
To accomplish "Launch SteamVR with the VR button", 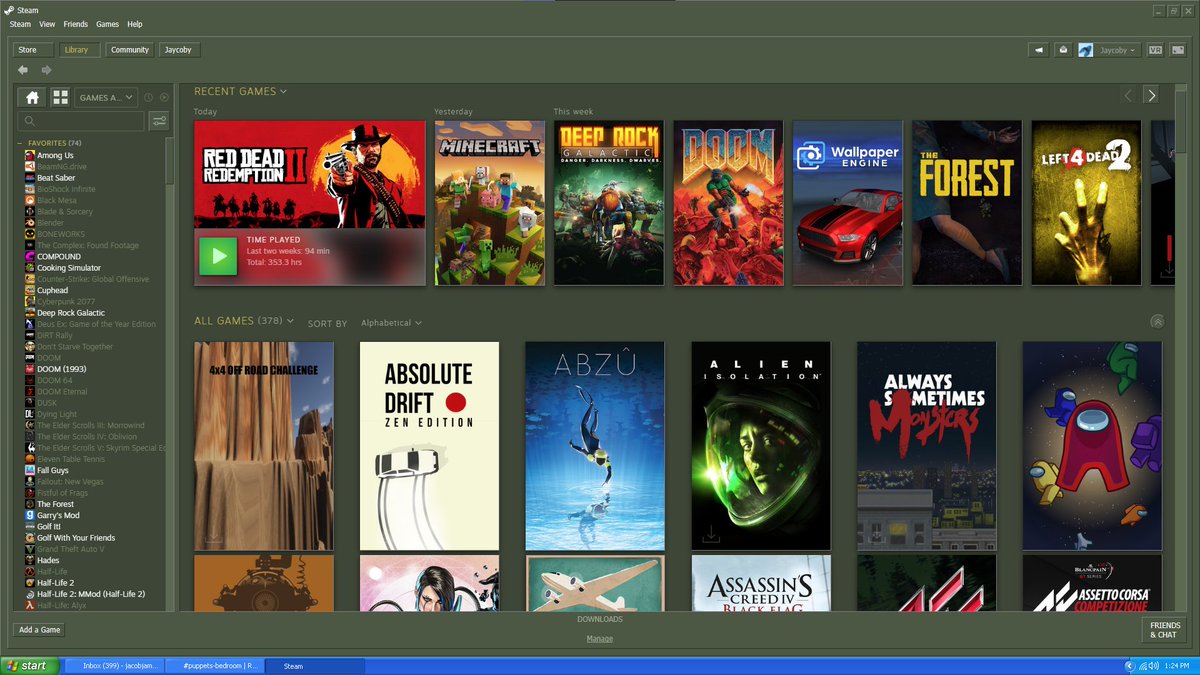I will 1155,49.
